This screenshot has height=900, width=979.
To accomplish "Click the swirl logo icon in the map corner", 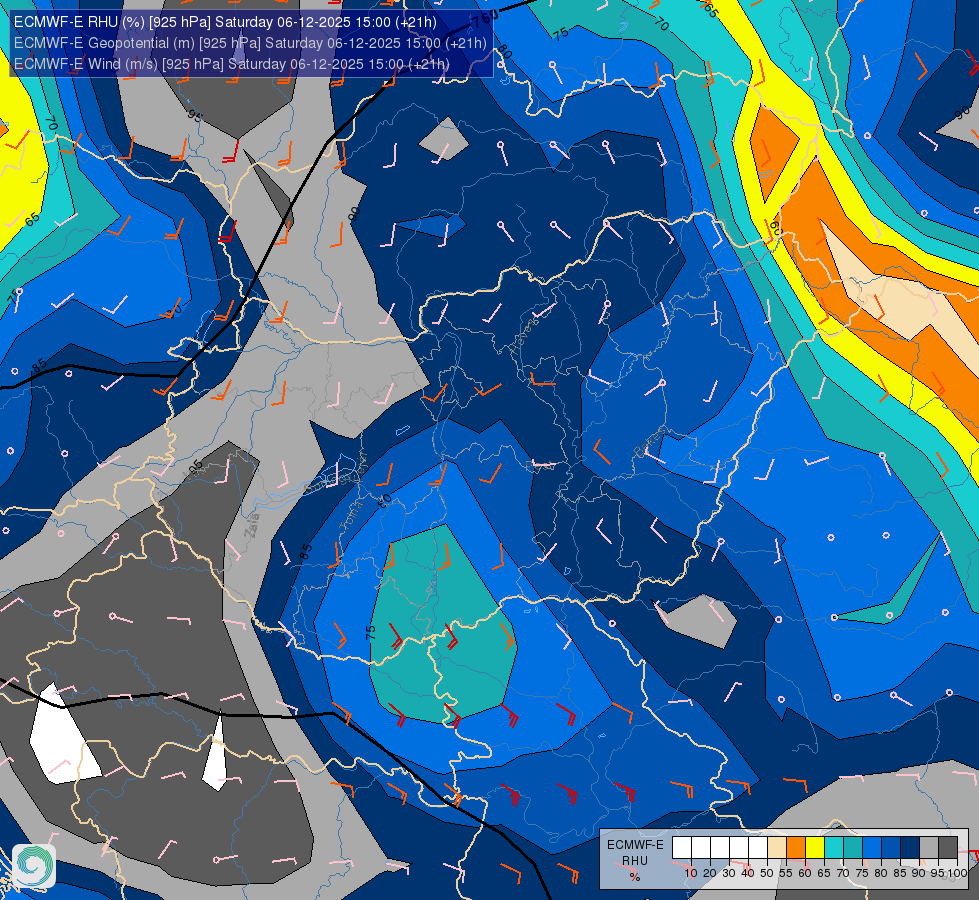I will tap(34, 866).
